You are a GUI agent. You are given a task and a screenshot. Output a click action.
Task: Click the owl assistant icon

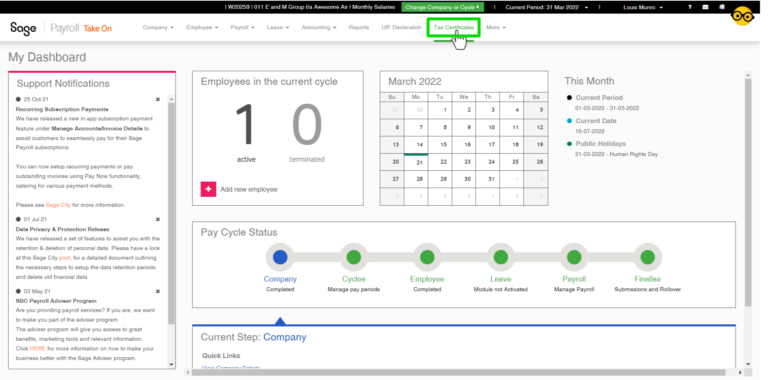743,16
